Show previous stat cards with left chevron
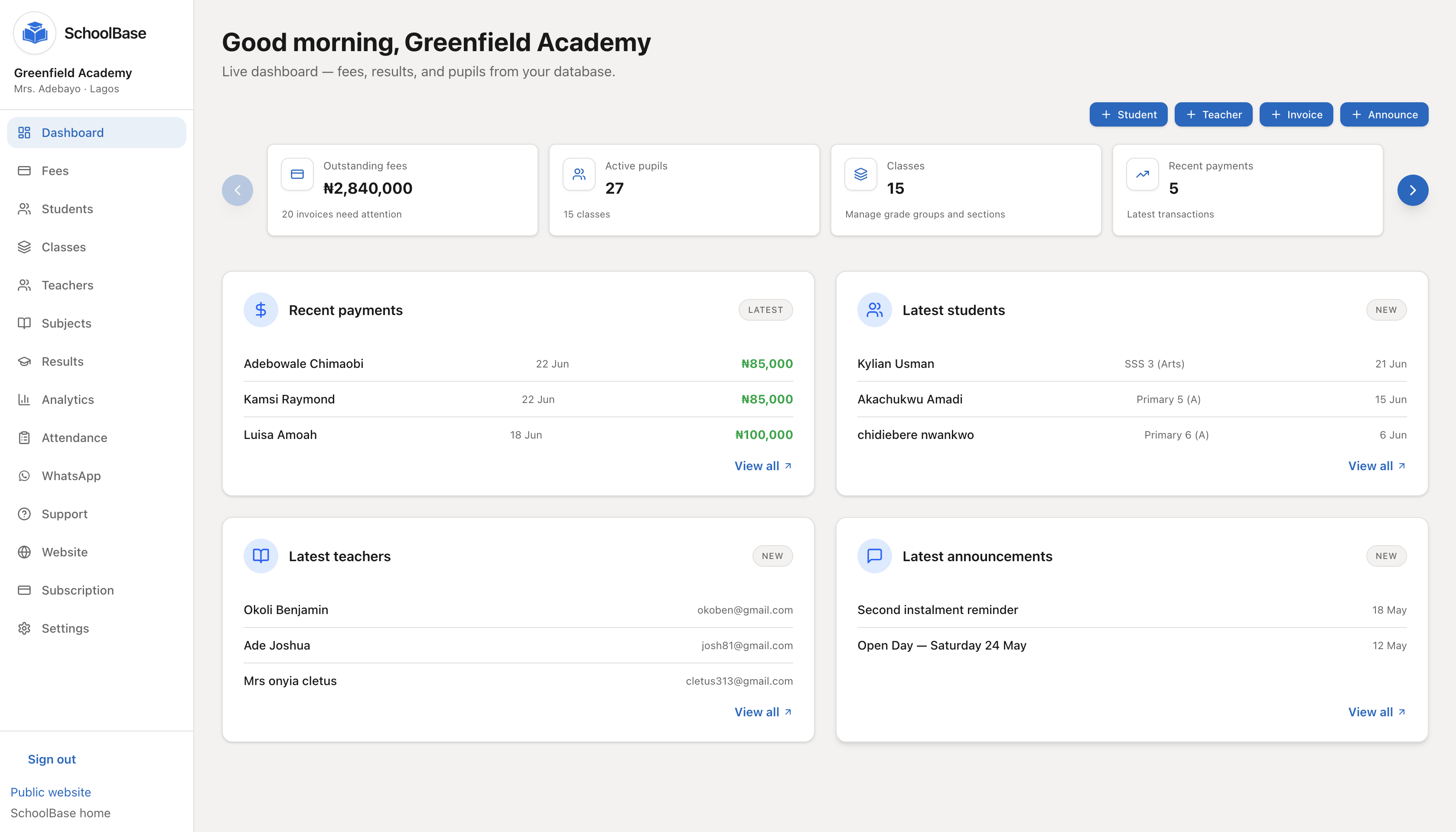Image resolution: width=1456 pixels, height=832 pixels. [x=237, y=190]
